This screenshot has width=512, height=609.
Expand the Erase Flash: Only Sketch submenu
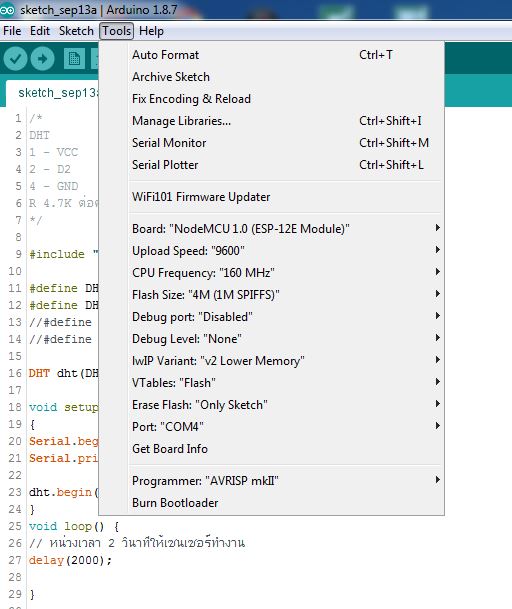[x=287, y=405]
